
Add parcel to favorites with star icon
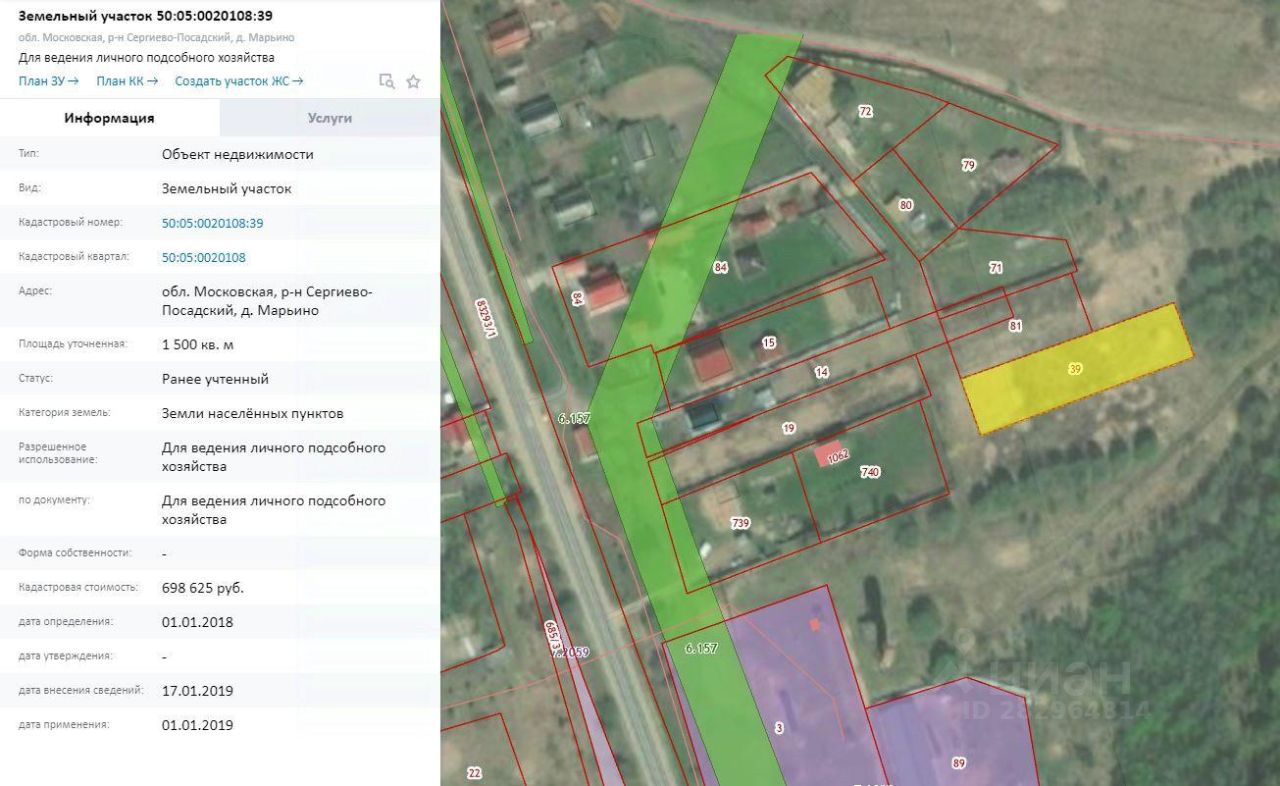click(x=413, y=81)
